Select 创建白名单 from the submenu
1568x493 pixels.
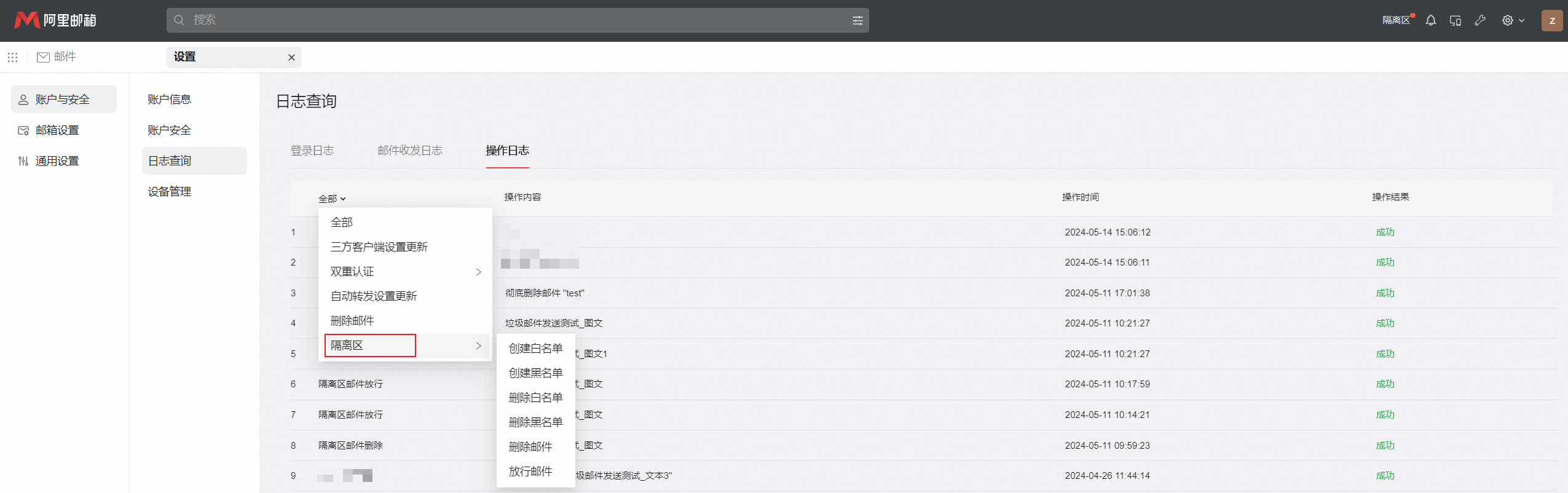point(535,349)
